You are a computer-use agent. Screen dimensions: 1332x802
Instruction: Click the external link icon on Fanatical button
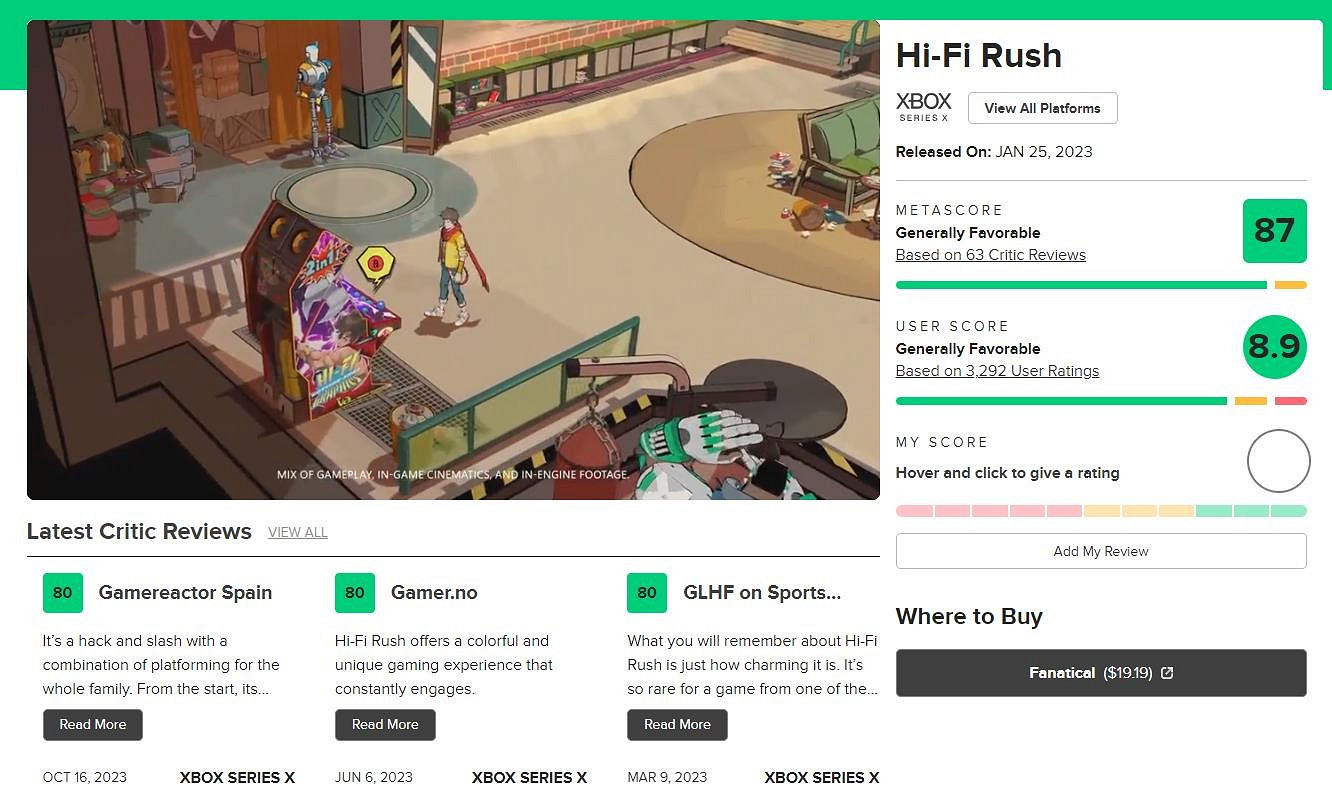(1166, 673)
